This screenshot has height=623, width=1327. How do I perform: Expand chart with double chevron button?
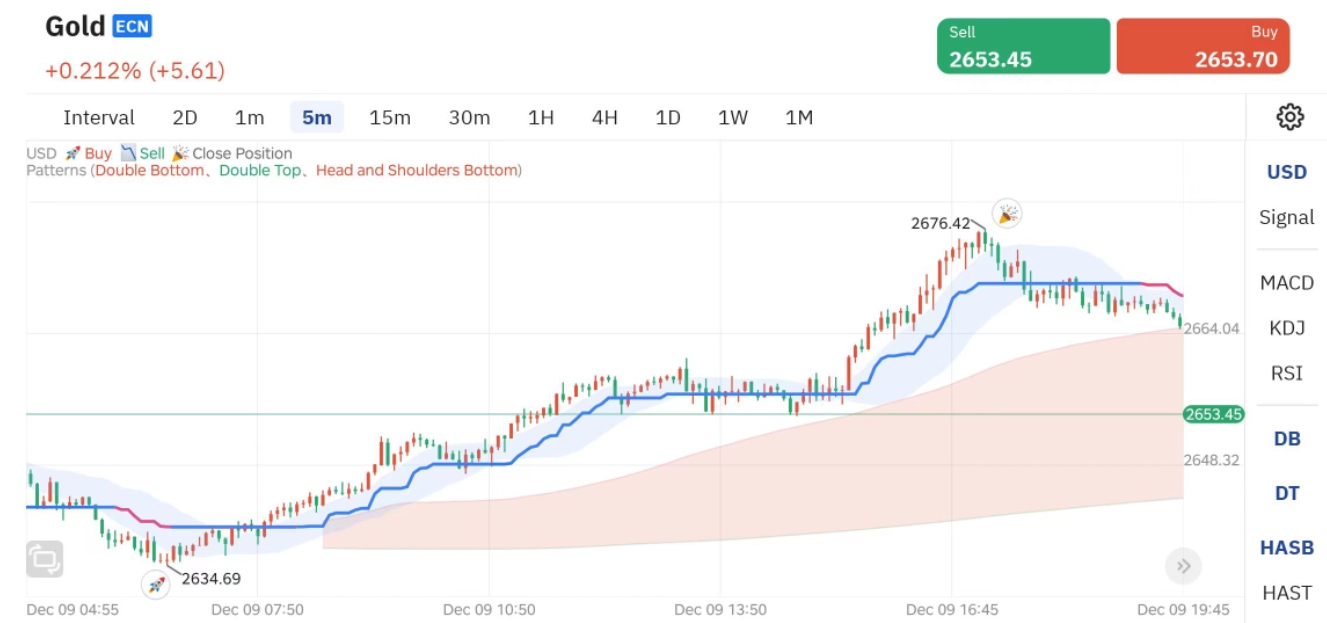coord(1183,567)
